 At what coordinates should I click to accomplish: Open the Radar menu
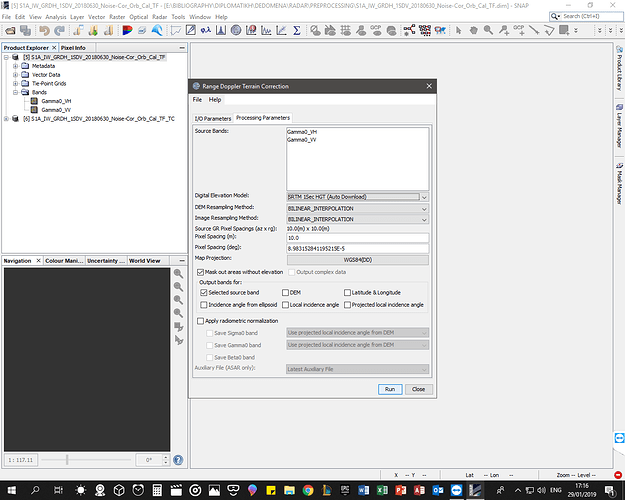coord(159,17)
